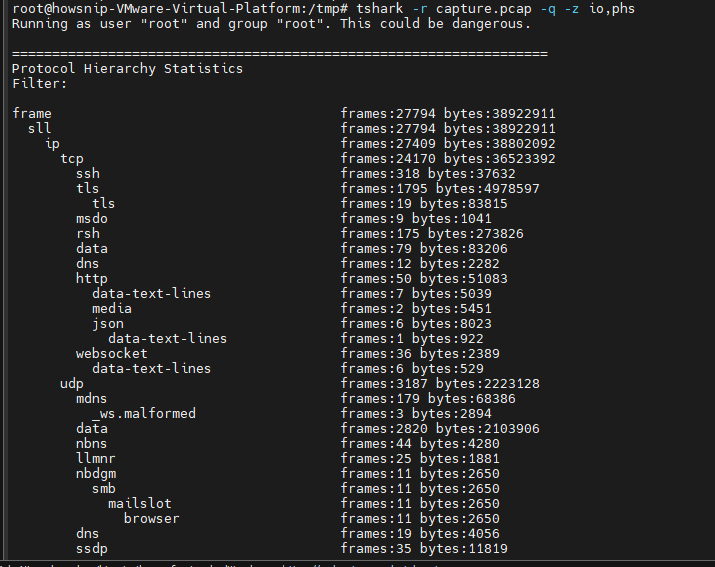The image size is (715, 567).
Task: Click the 'frame' root protocol entry
Action: coord(31,114)
